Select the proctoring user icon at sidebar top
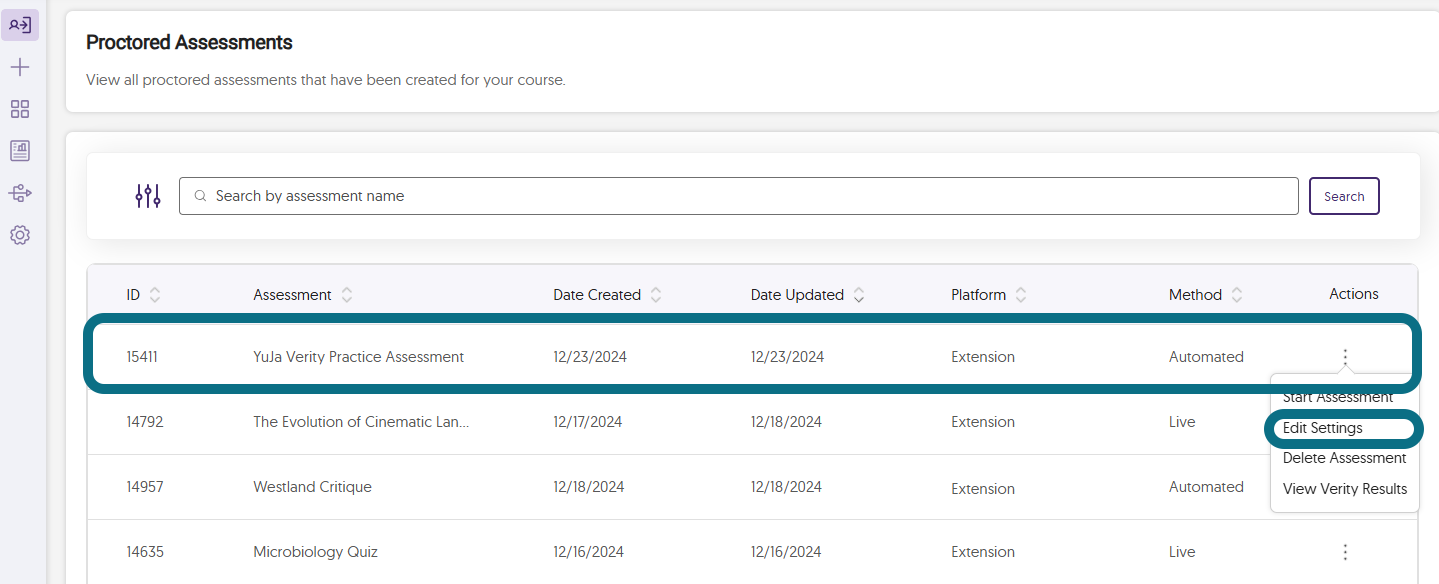Image resolution: width=1439 pixels, height=584 pixels. tap(20, 25)
